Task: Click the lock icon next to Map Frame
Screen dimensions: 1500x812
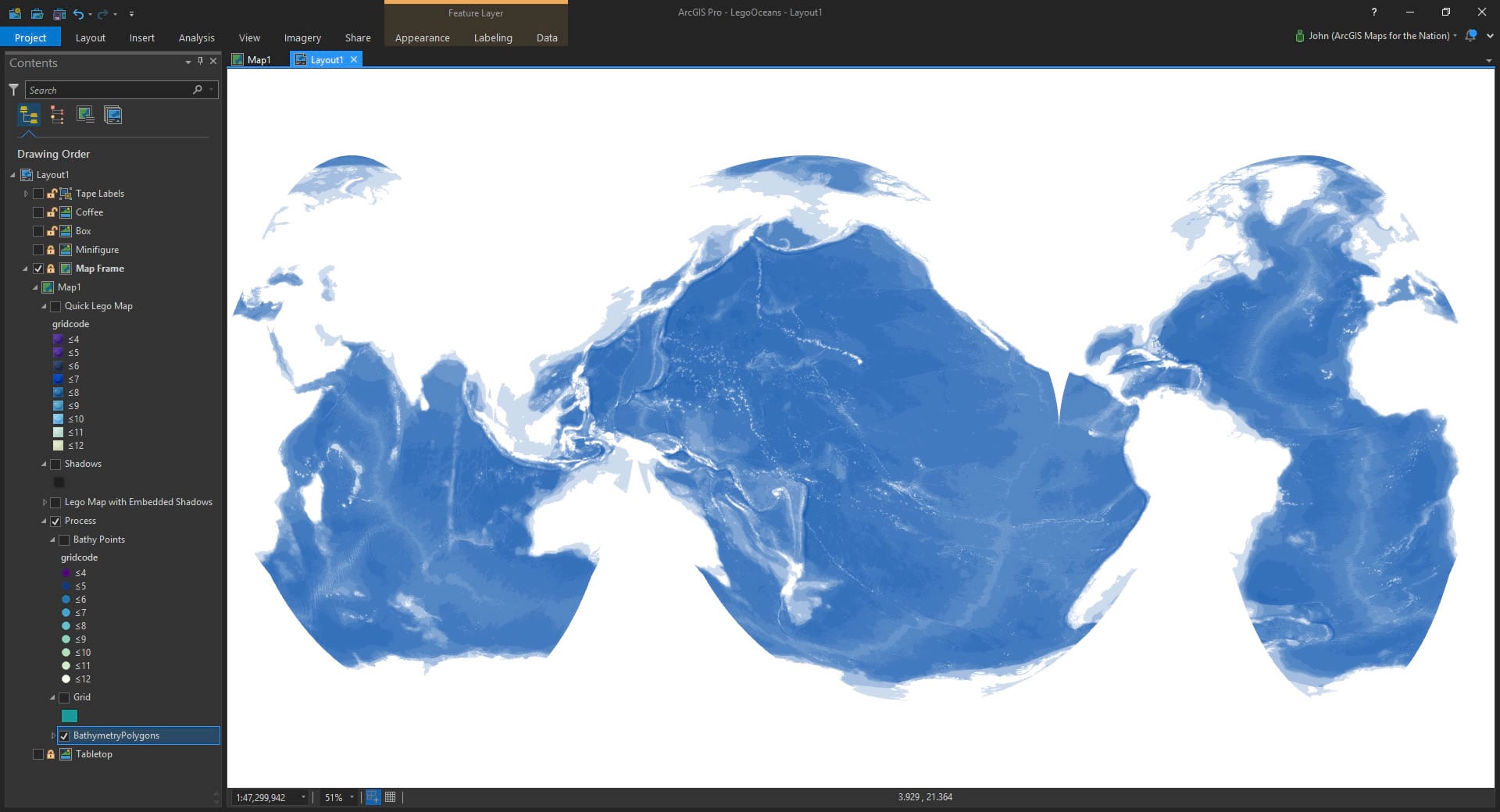Action: (51, 269)
